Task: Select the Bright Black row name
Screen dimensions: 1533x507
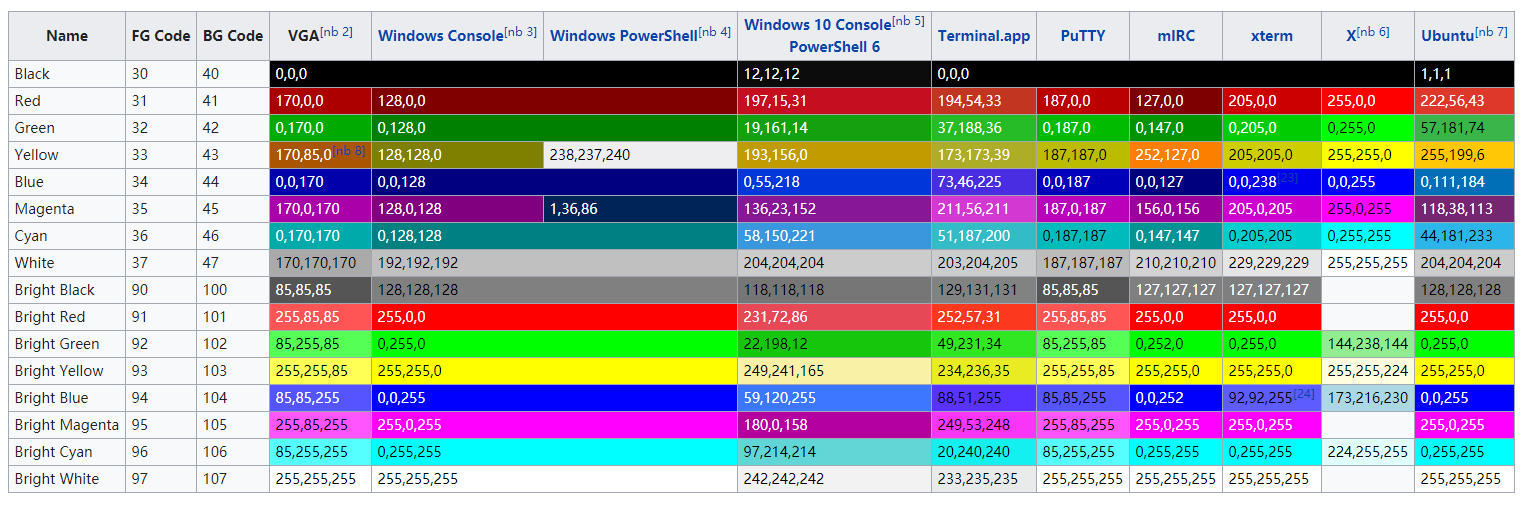Action: [67, 290]
